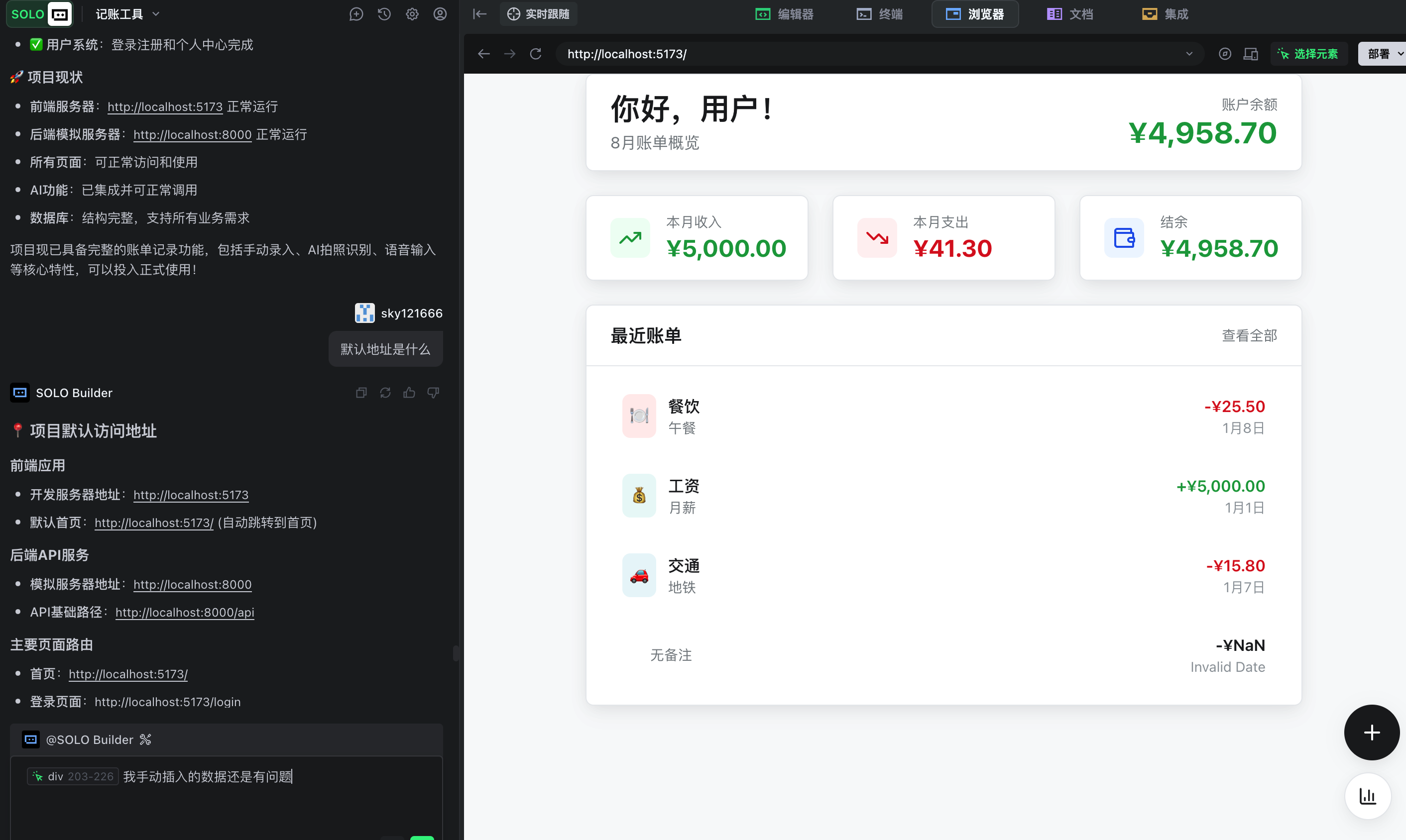Open http://localhost:5173 frontend server link

tap(165, 106)
